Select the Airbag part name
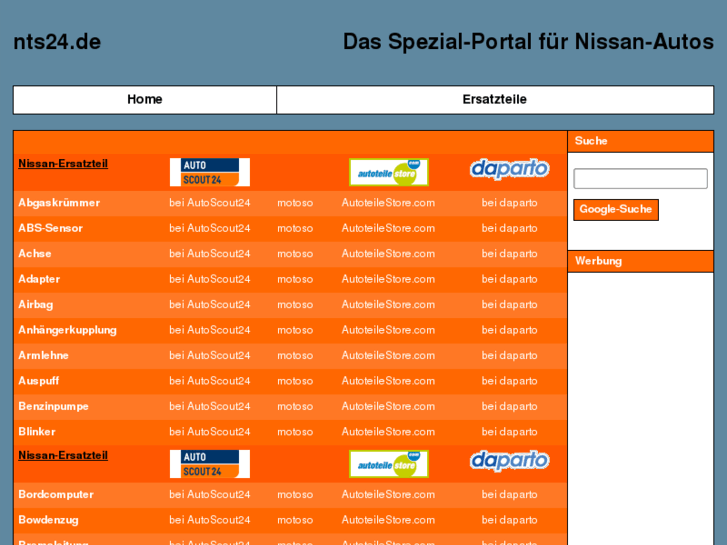The width and height of the screenshot is (727, 545). tap(36, 305)
